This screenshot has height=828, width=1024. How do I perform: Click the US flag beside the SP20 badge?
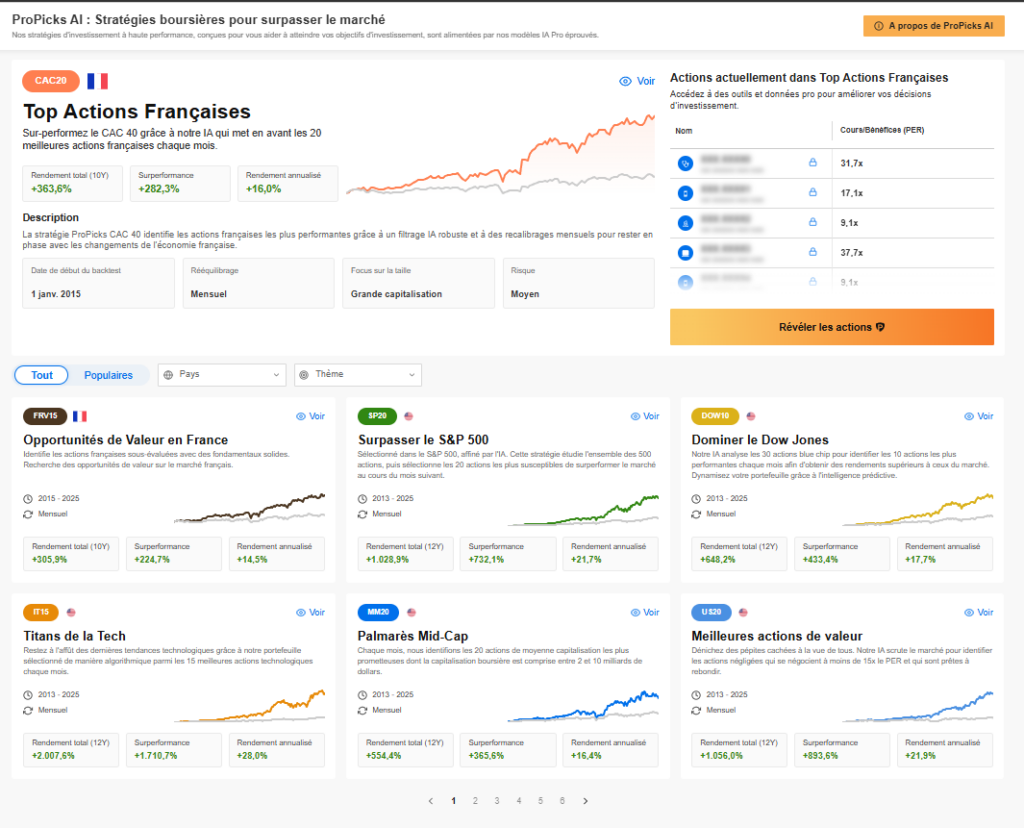[x=408, y=416]
